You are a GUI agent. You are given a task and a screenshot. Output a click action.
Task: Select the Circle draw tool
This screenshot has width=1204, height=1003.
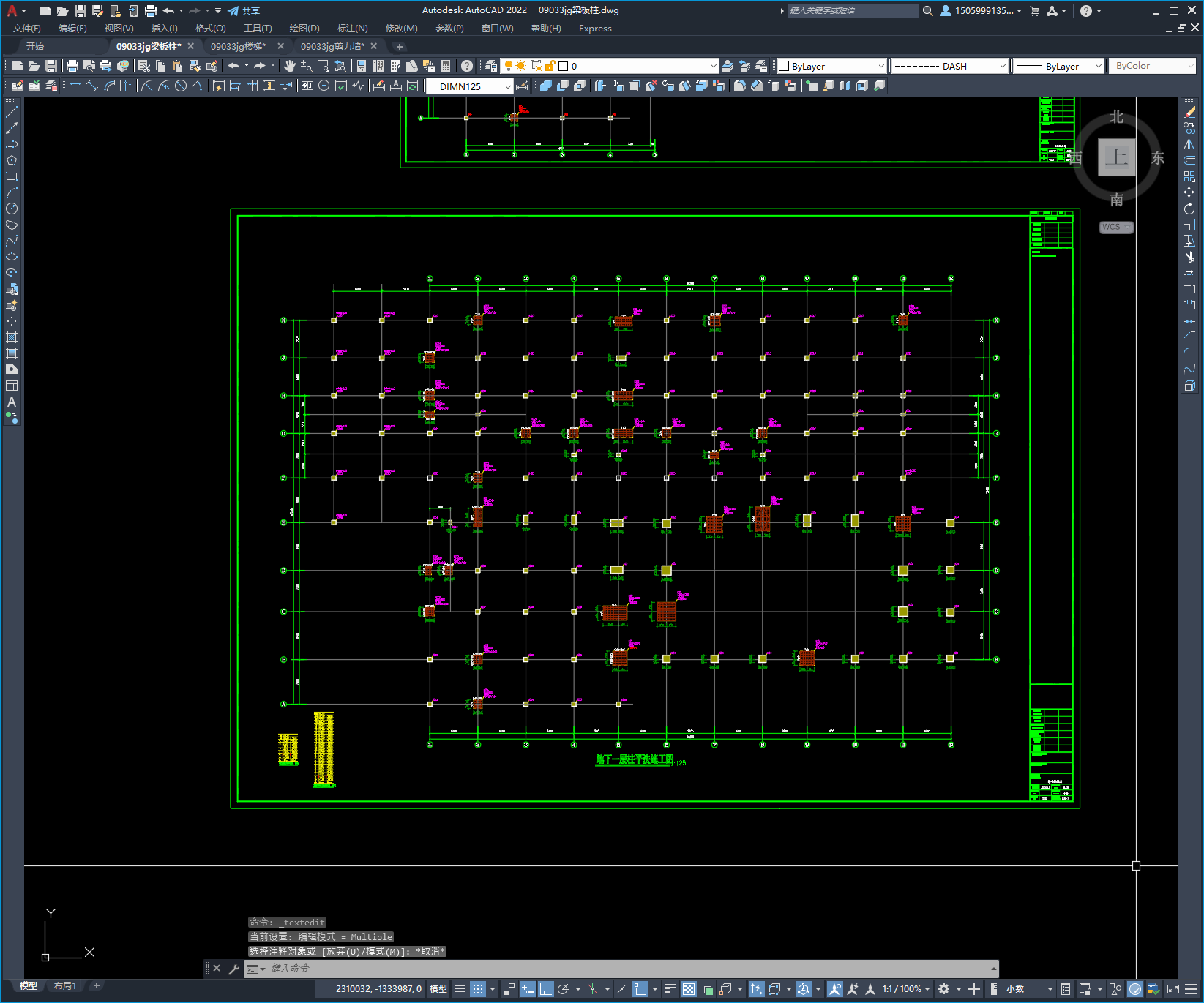pyautogui.click(x=12, y=209)
